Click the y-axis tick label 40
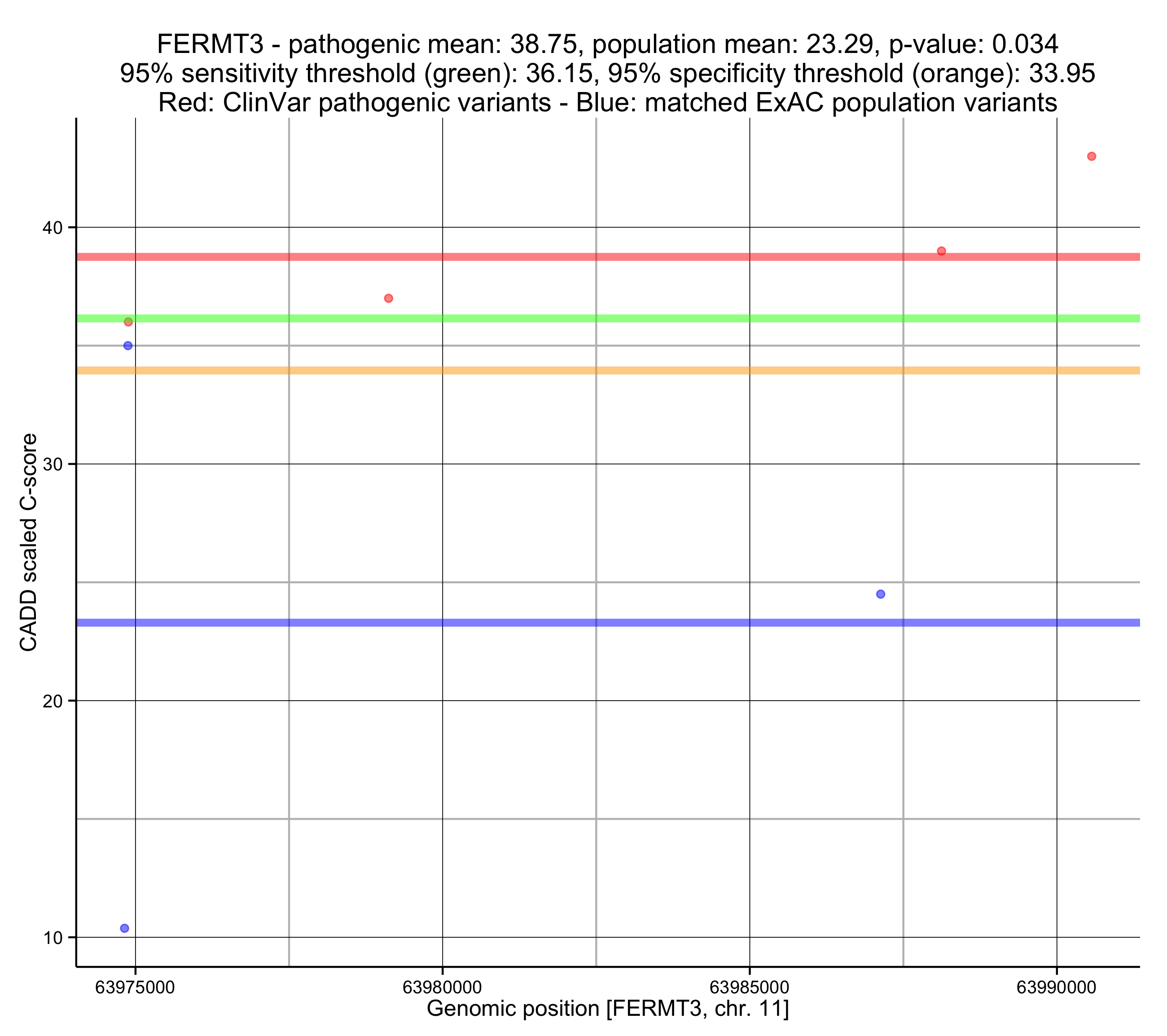1167x1036 pixels. 52,228
